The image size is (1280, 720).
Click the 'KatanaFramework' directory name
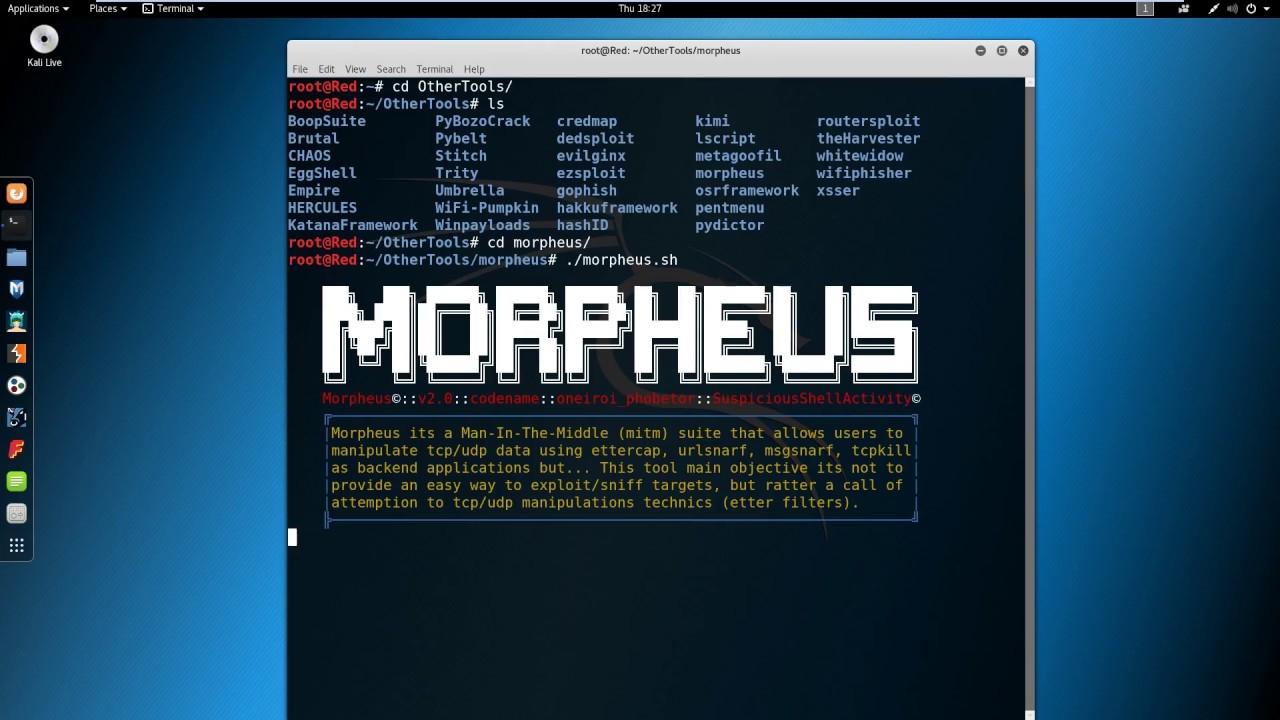(x=353, y=225)
